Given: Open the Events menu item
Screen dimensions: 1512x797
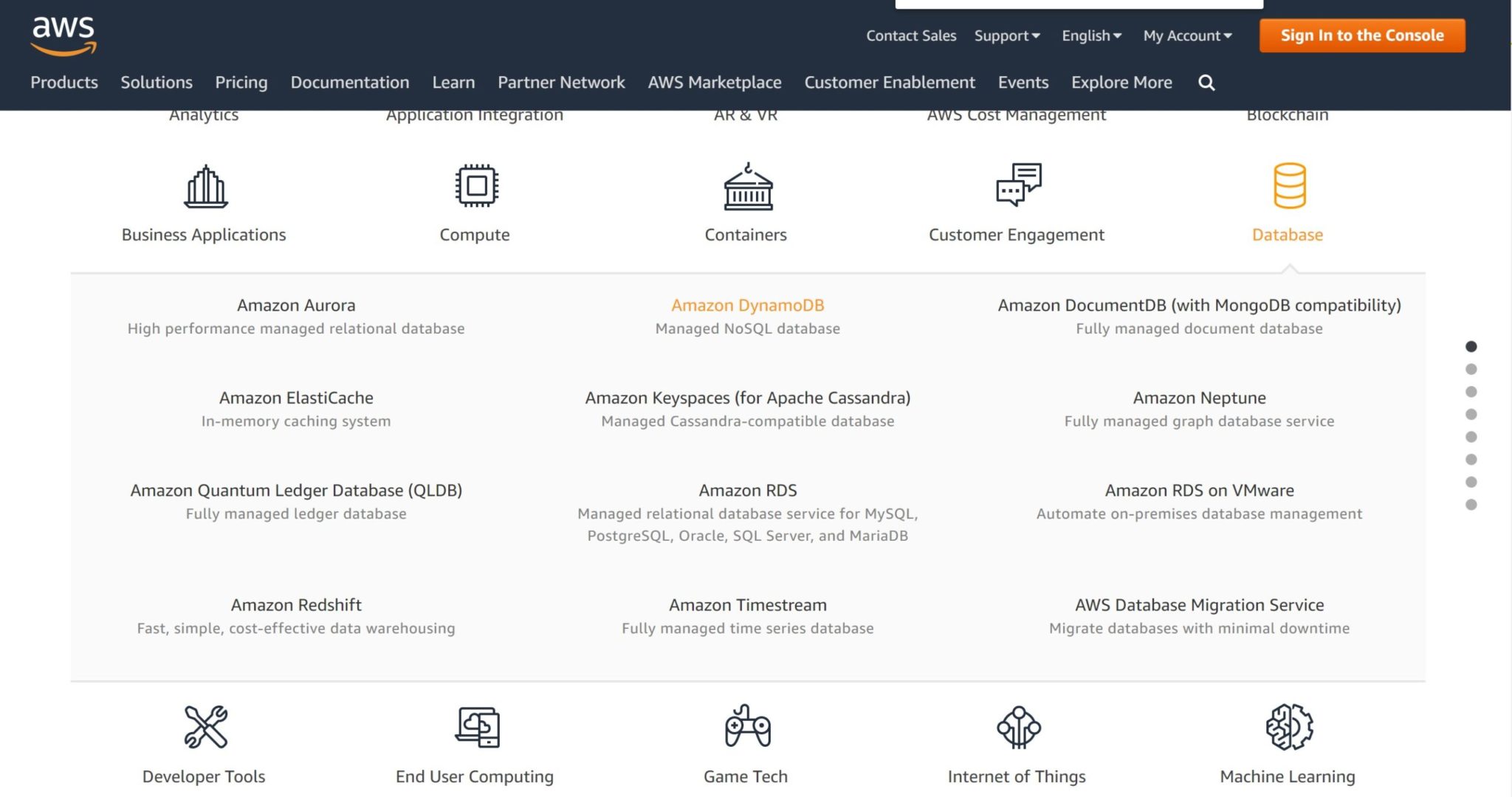Looking at the screenshot, I should coord(1023,82).
